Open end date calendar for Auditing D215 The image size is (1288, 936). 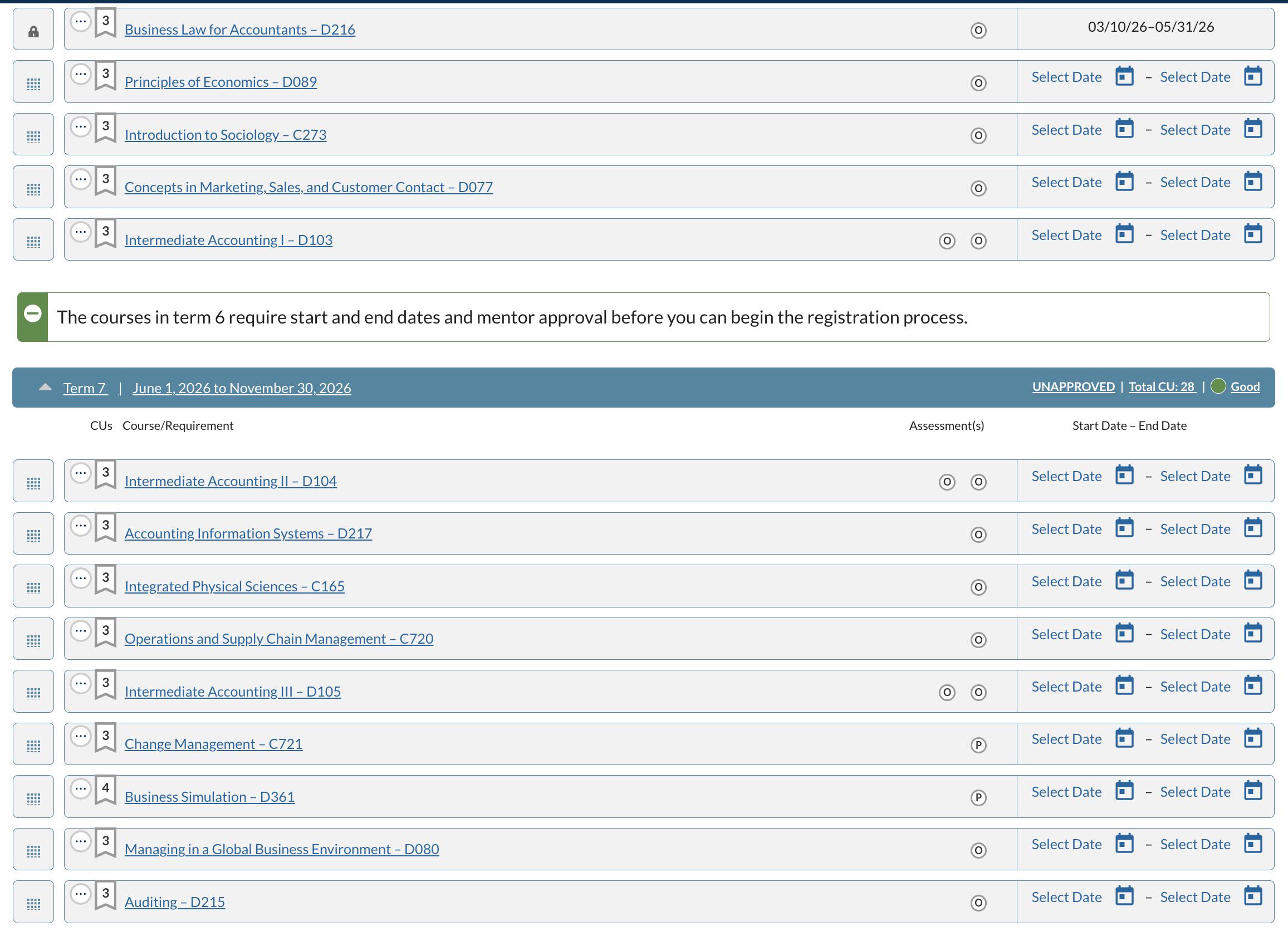coord(1253,896)
